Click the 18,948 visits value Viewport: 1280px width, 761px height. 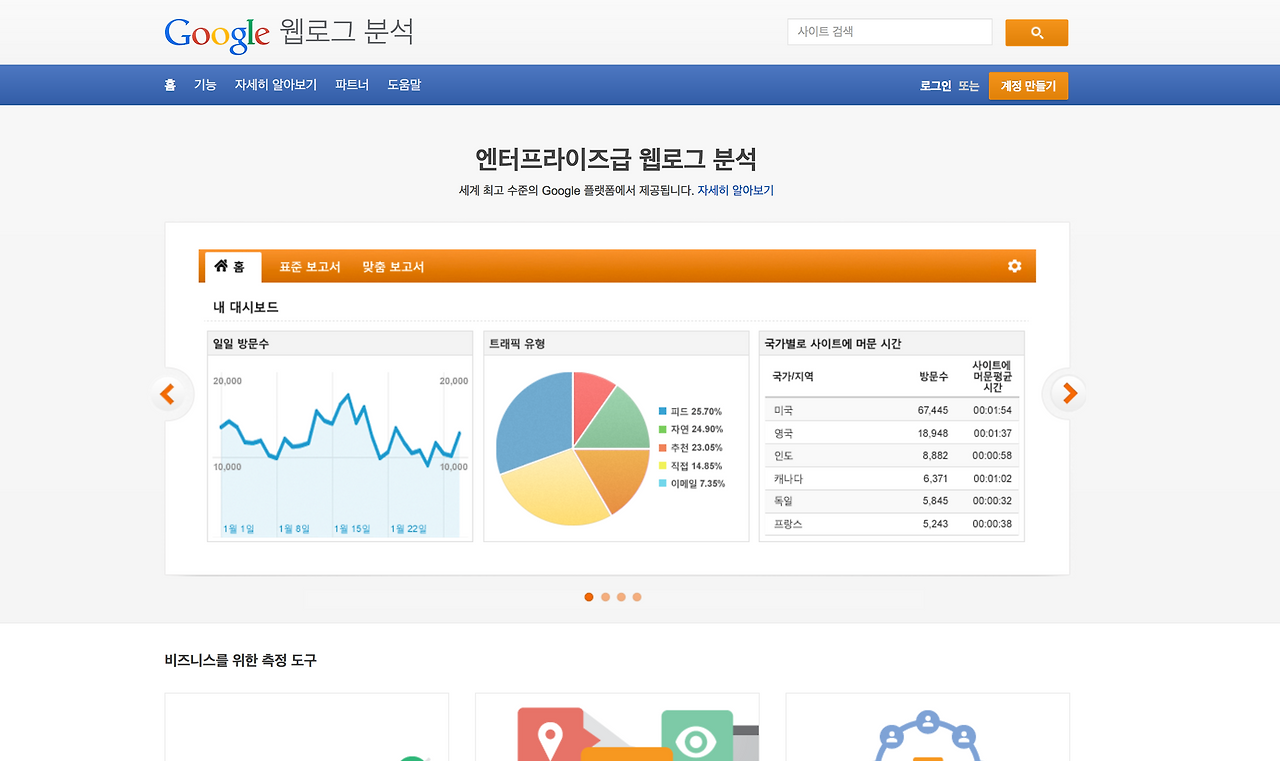coord(933,433)
